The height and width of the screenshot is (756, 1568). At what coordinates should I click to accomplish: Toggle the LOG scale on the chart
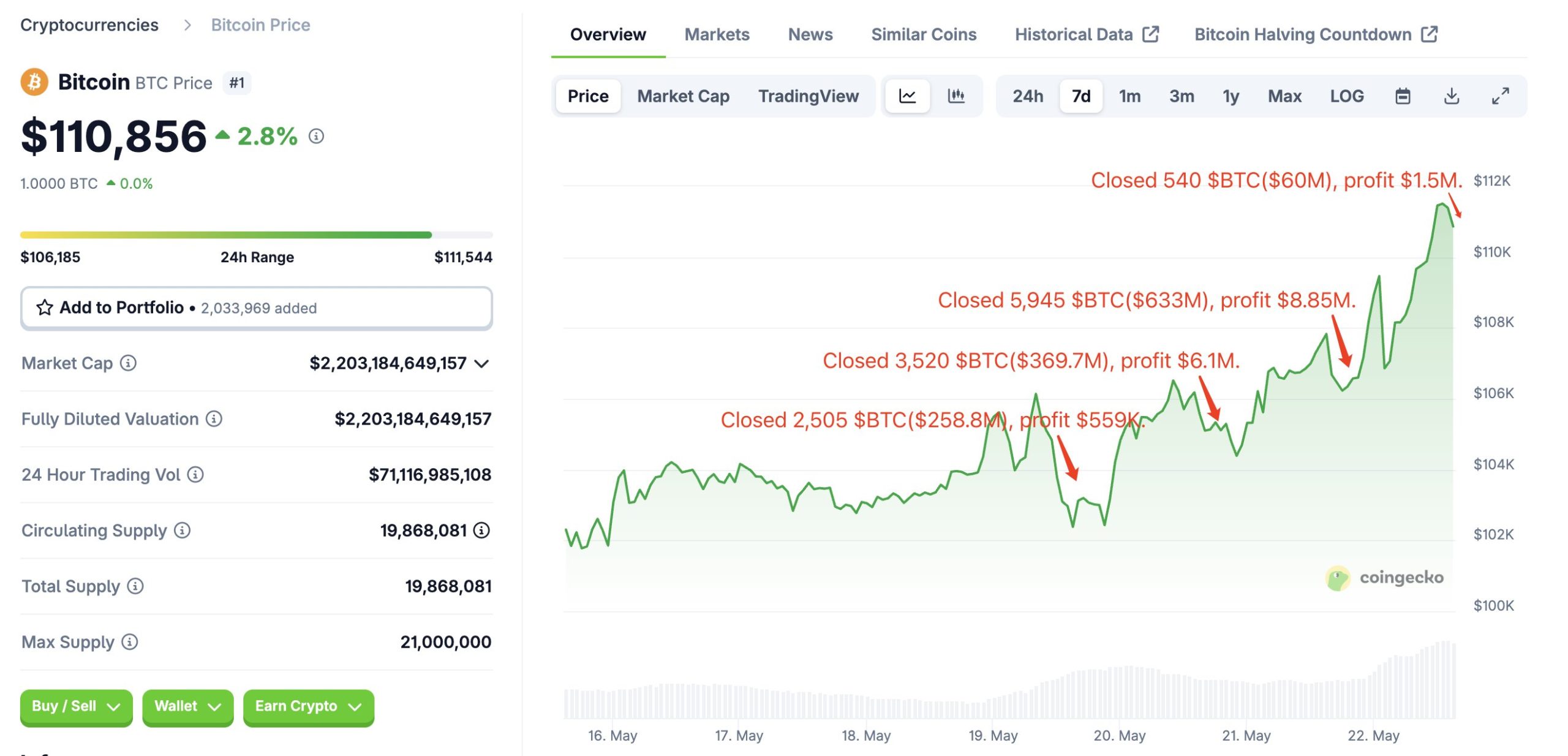(1346, 96)
